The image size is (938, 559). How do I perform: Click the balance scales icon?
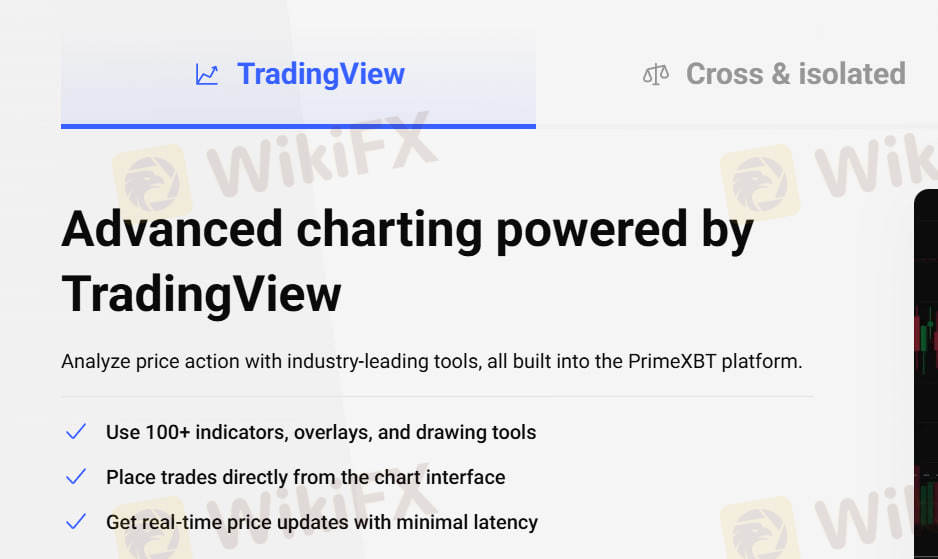[x=656, y=75]
